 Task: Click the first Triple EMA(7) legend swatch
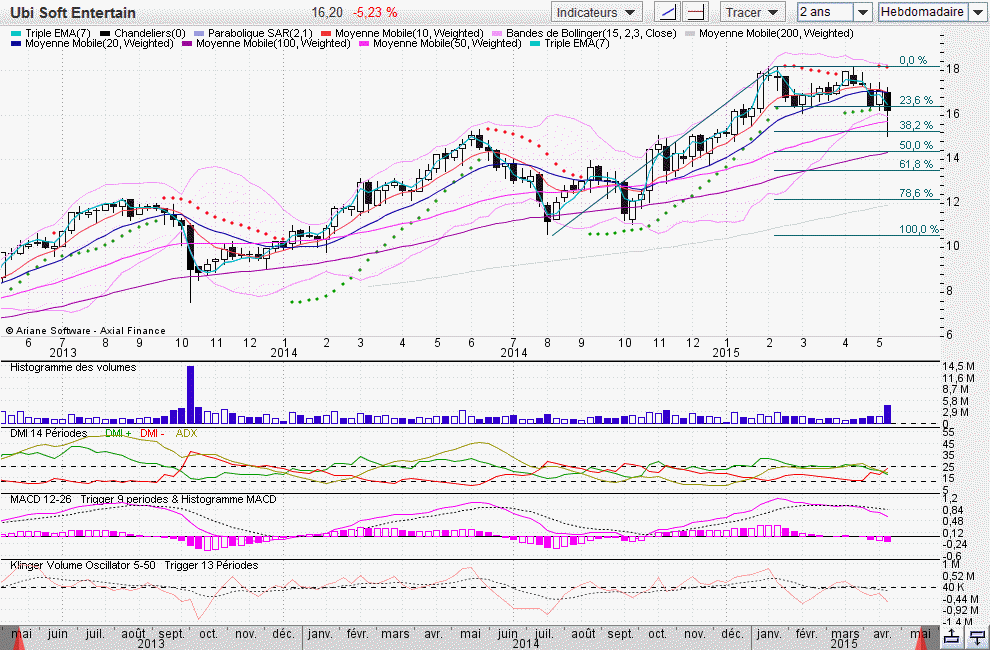pos(16,33)
